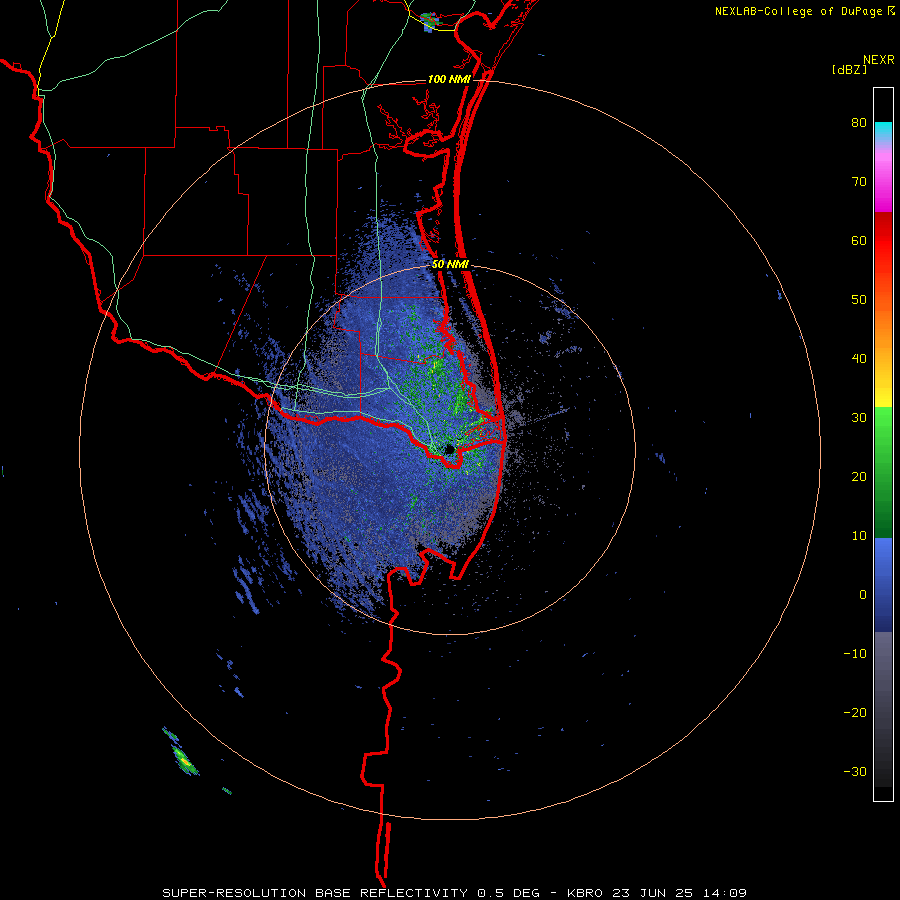Click the [dBZ] unit label
This screenshot has width=900, height=900.
click(x=849, y=69)
